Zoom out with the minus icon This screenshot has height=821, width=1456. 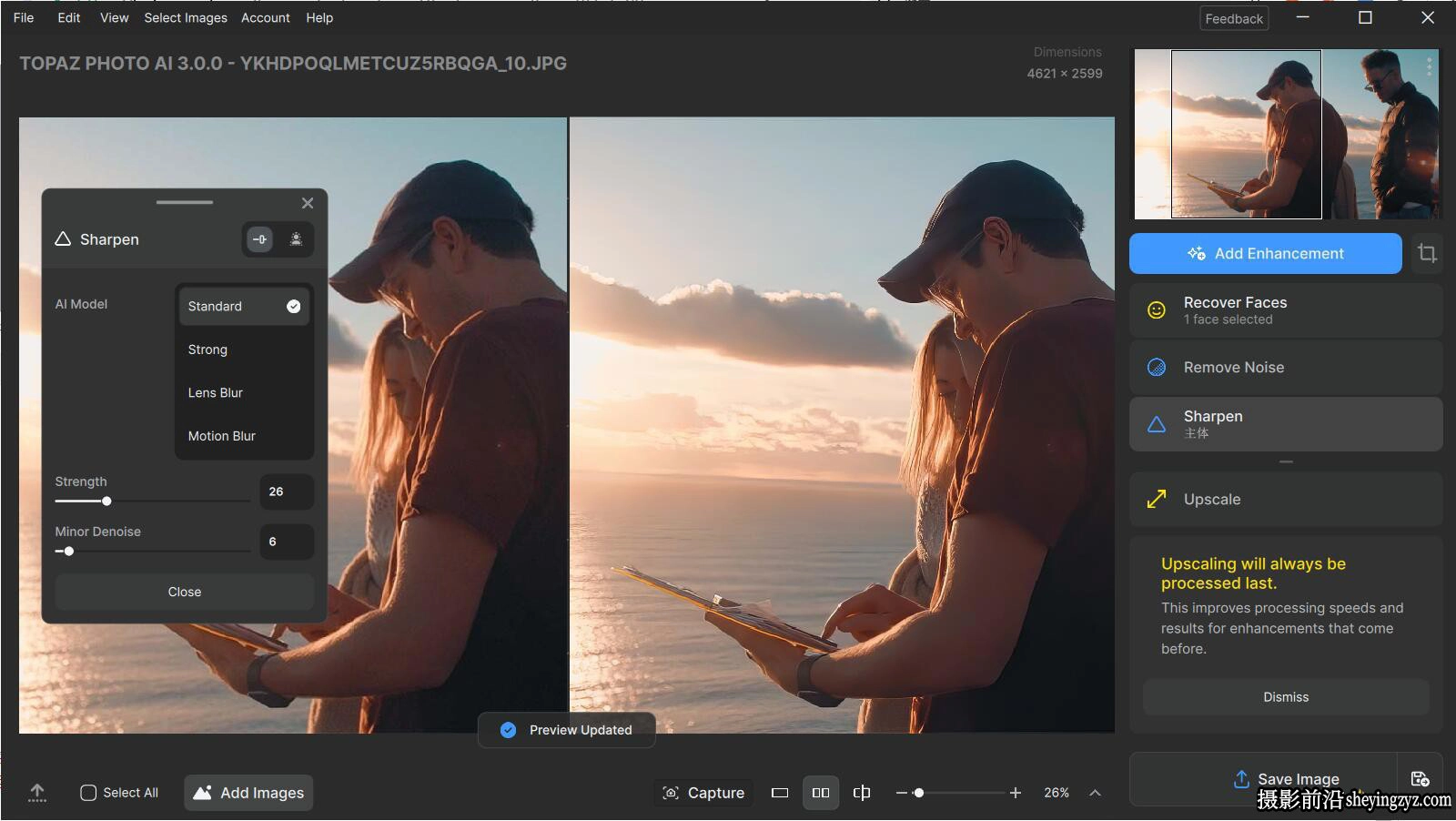point(902,793)
